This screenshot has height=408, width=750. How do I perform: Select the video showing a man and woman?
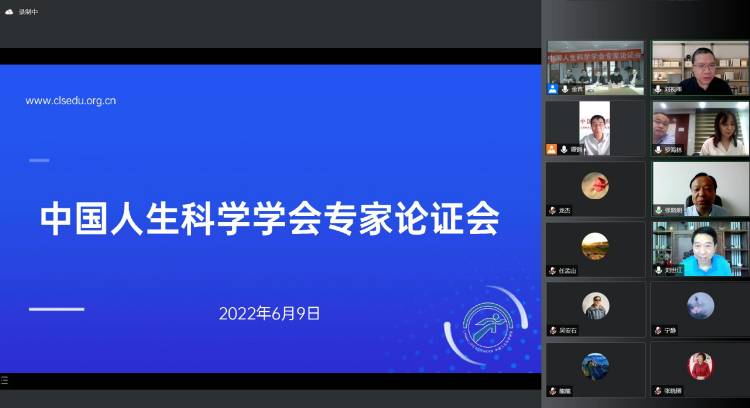click(x=700, y=128)
